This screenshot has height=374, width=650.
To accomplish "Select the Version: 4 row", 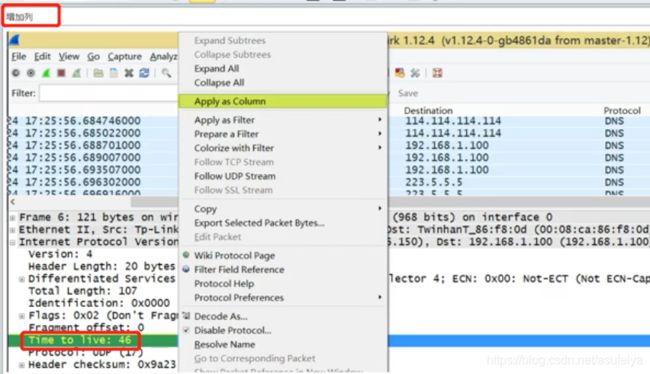I will point(60,254).
